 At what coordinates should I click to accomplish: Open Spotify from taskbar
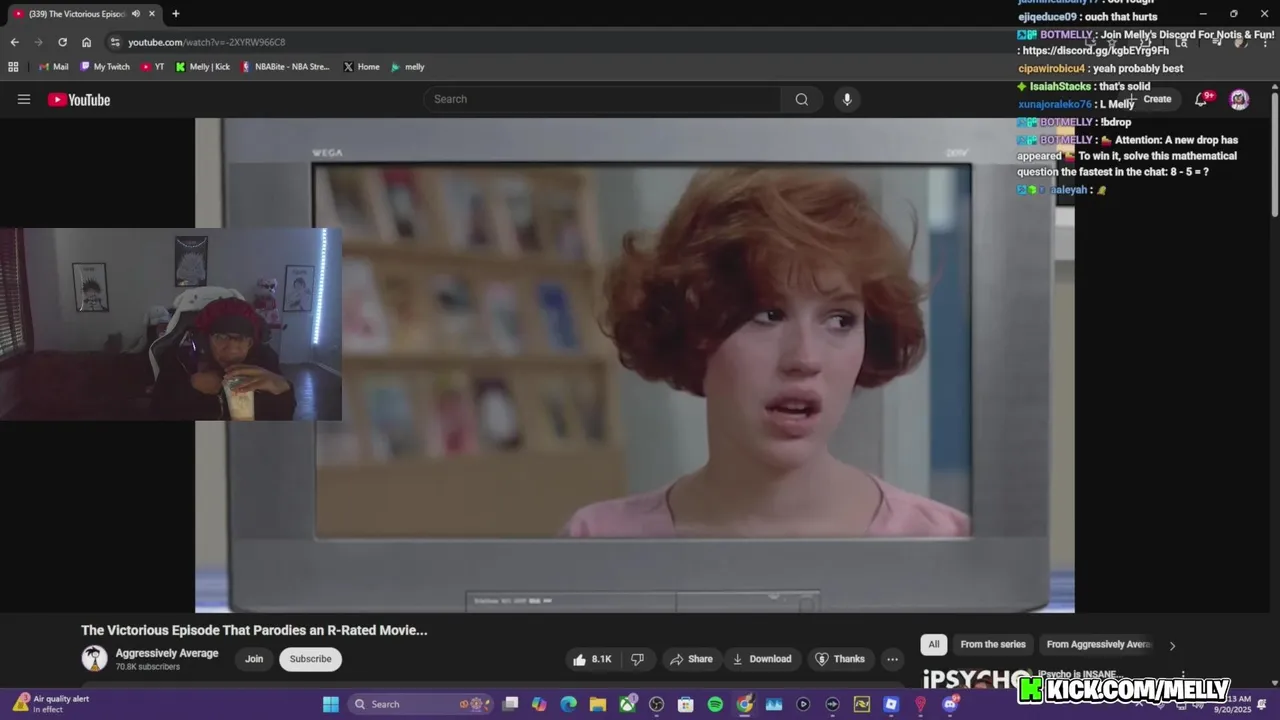point(715,704)
